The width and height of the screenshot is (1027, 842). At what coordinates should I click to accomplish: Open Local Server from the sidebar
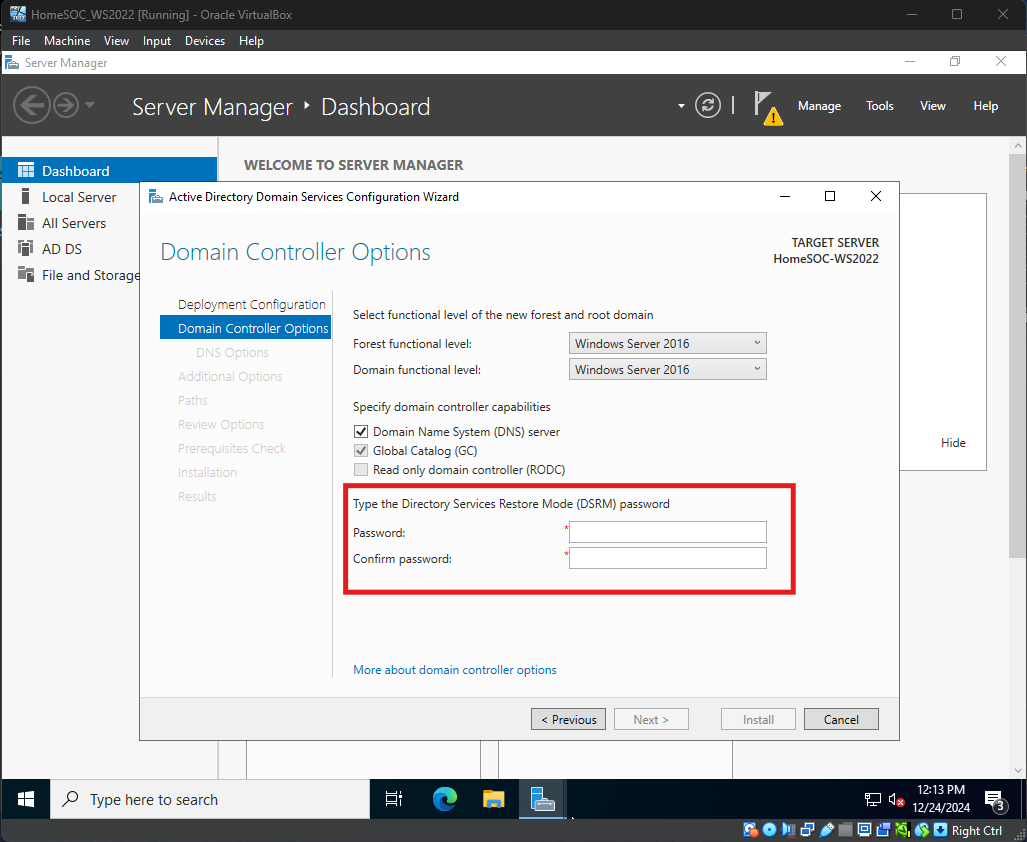(x=78, y=197)
